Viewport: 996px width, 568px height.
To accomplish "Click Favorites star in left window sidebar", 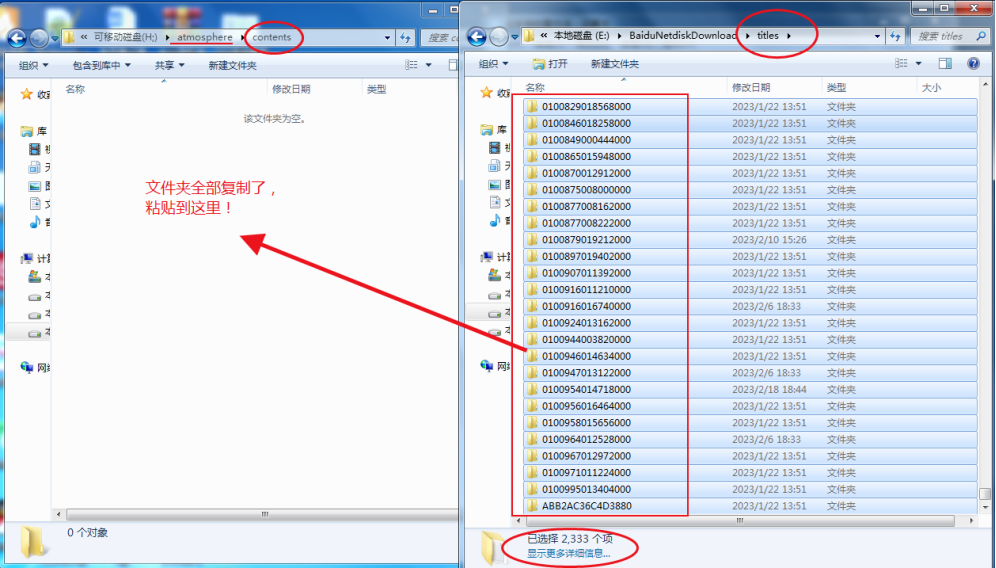I will [x=27, y=94].
